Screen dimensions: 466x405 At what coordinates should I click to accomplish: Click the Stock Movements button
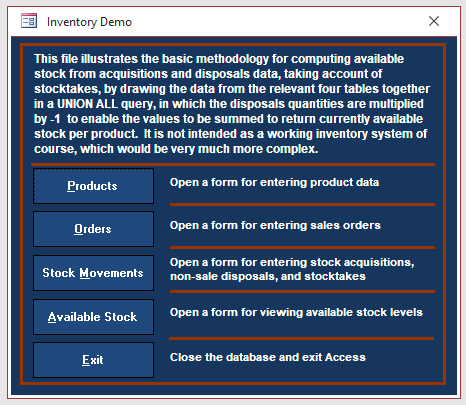pyautogui.click(x=93, y=273)
